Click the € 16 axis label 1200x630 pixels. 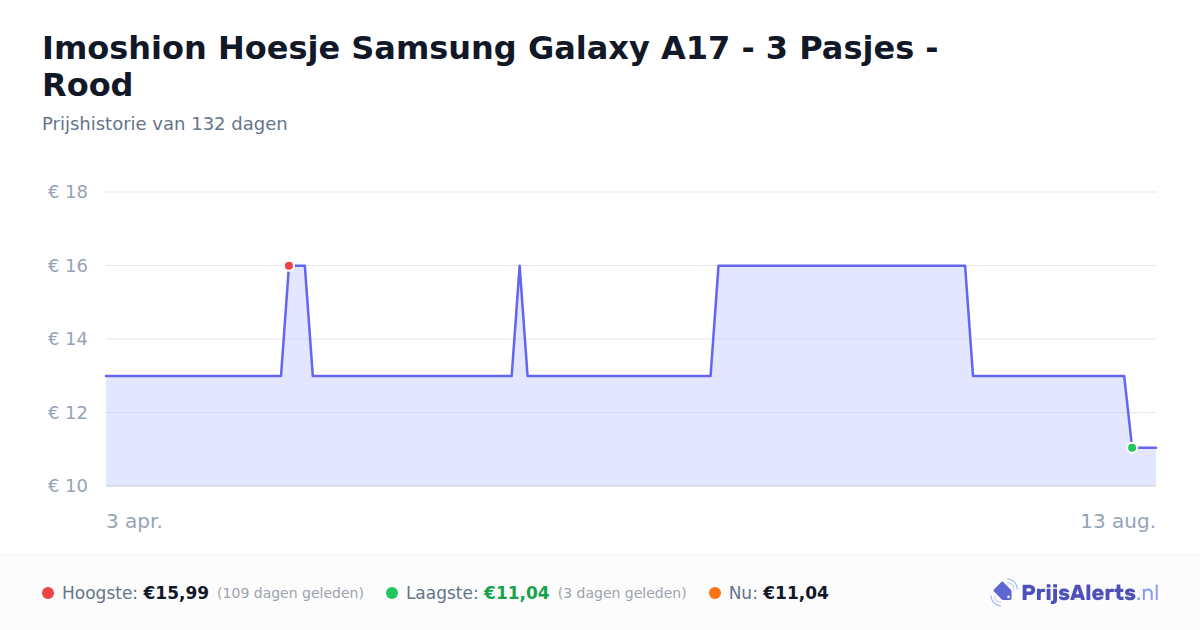coord(68,266)
